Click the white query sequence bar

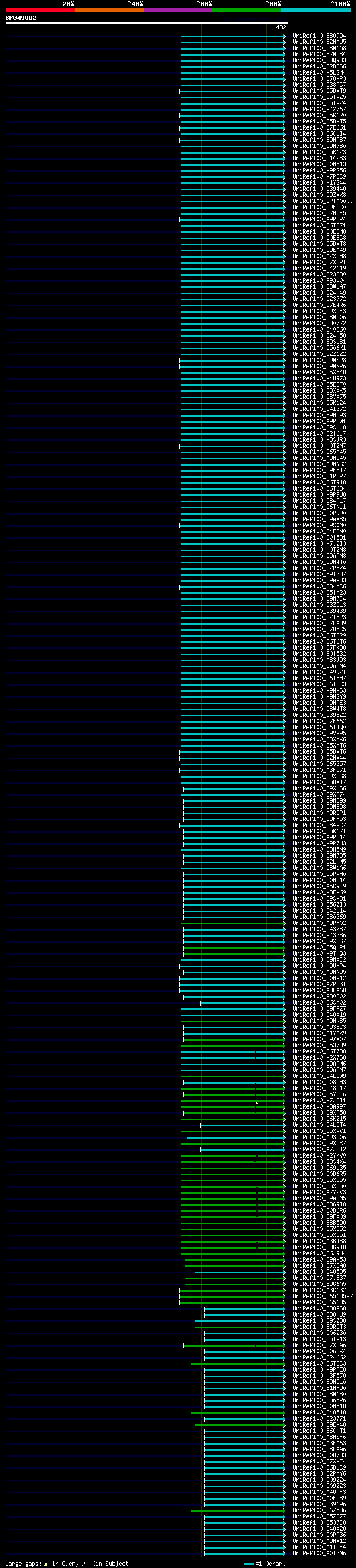147,23
